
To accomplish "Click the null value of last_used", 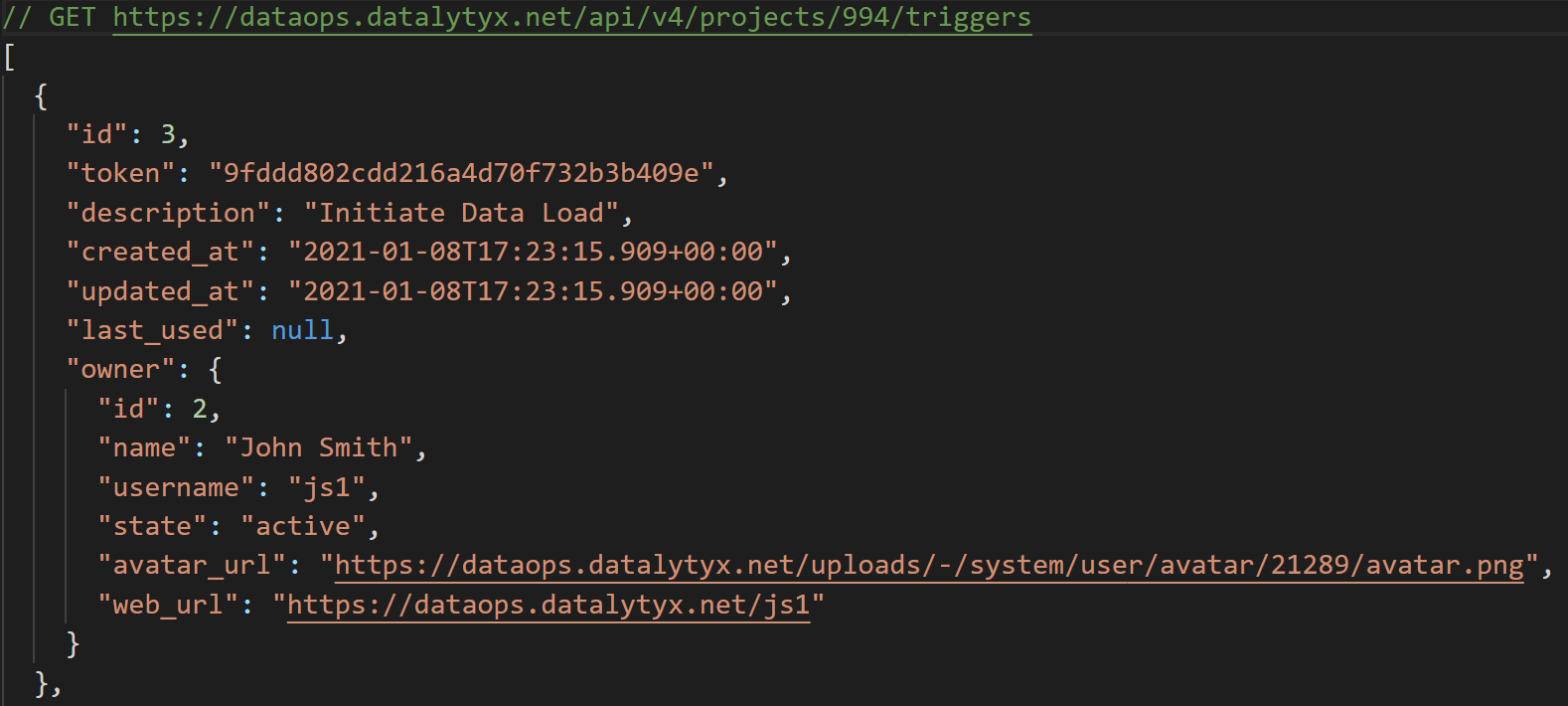I will pos(303,330).
